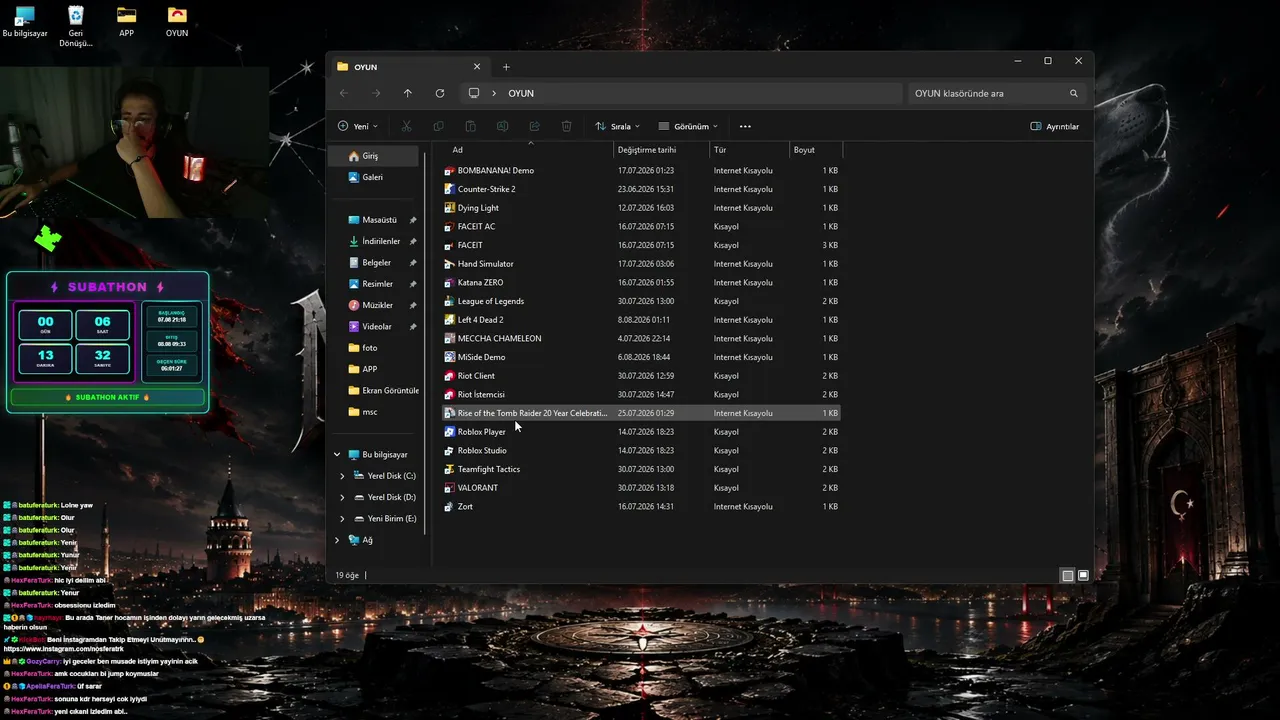Click the Delete trash icon in the toolbar
This screenshot has height=720, width=1280.
566,126
